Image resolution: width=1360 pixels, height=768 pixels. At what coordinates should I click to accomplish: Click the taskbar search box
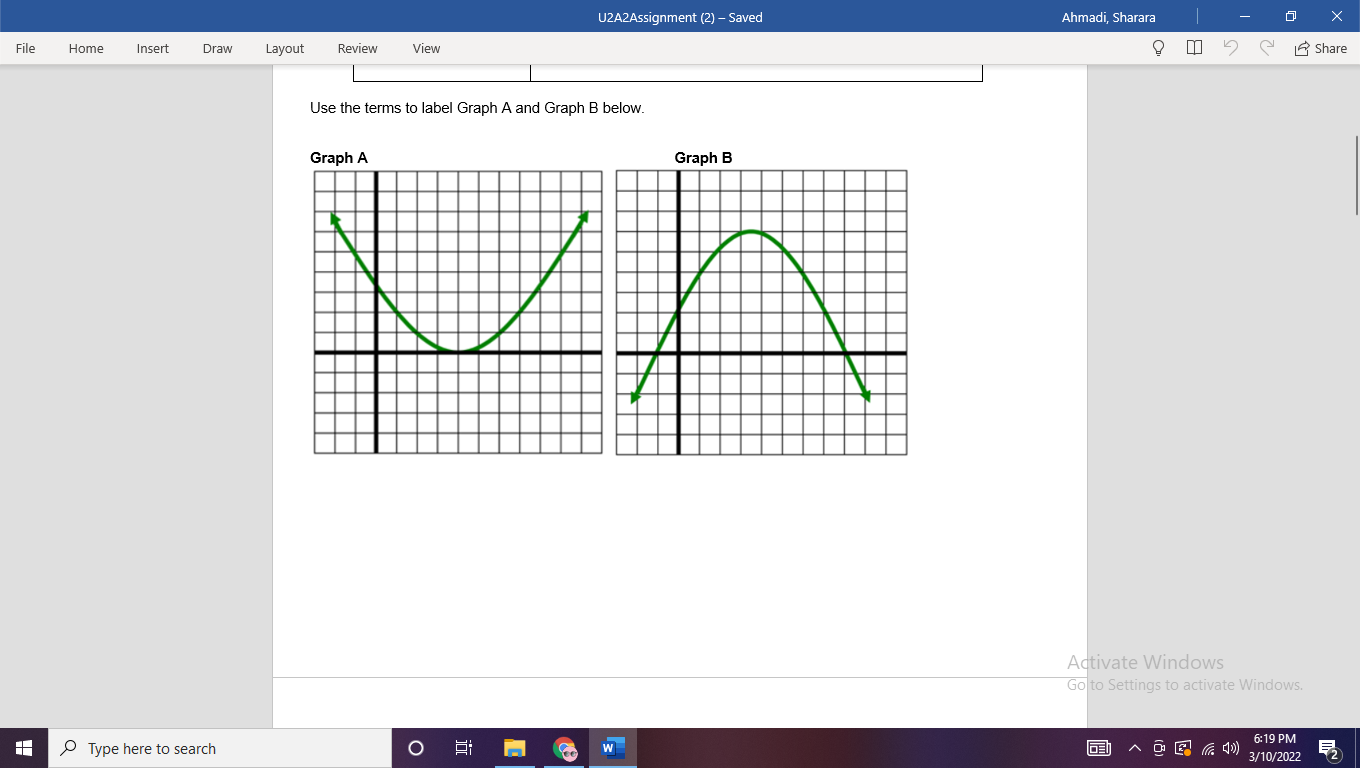tap(220, 748)
